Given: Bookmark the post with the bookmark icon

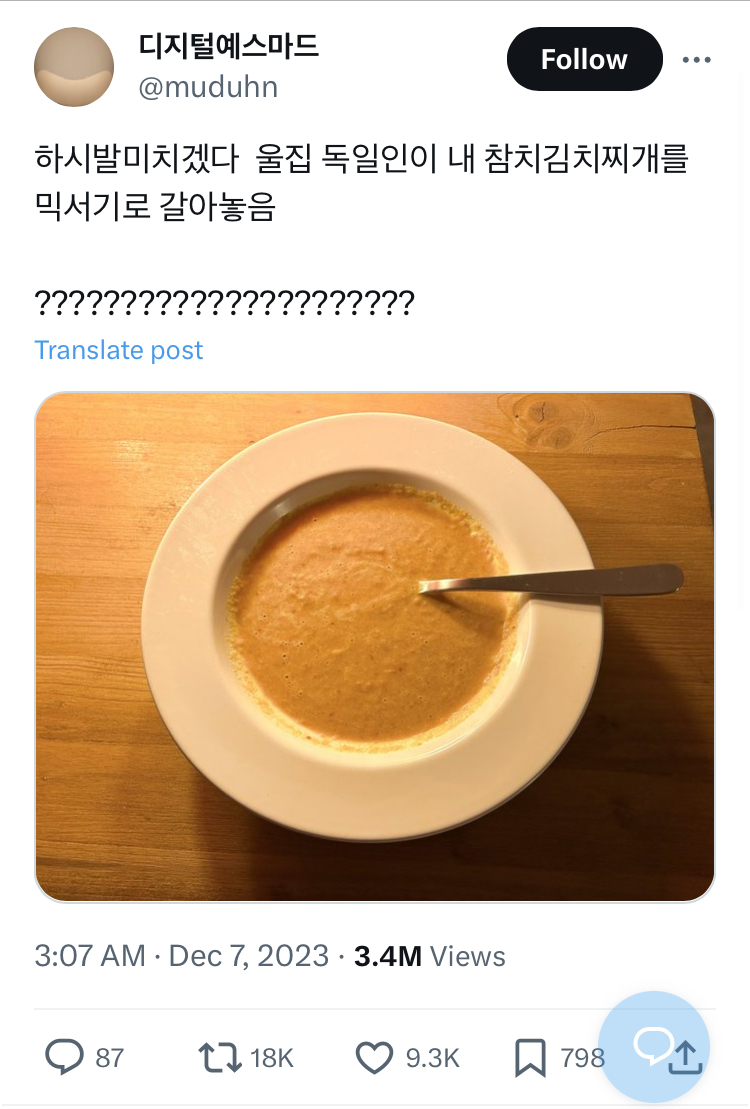Looking at the screenshot, I should (530, 1058).
